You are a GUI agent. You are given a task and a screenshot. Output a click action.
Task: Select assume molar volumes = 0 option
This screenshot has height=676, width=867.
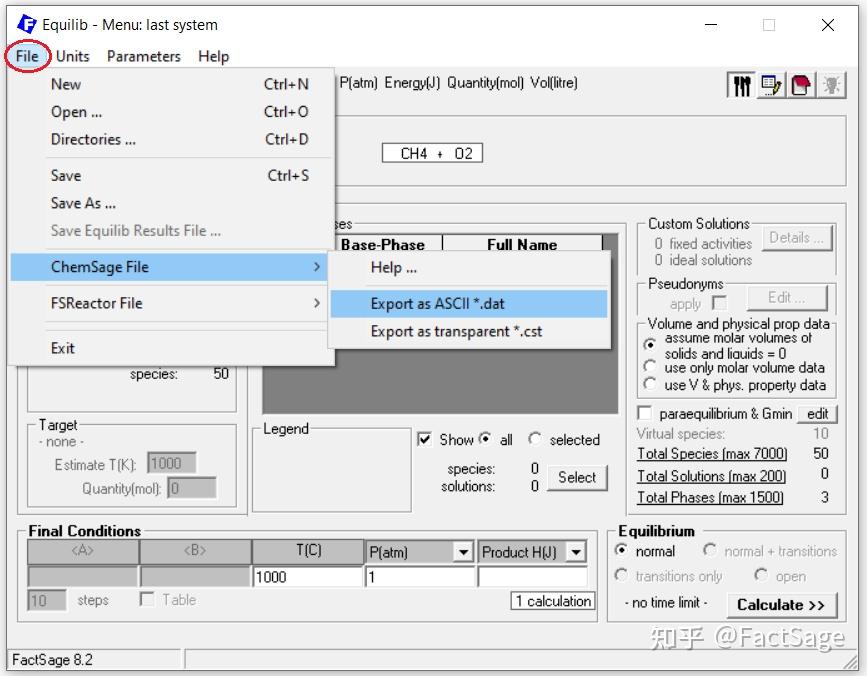point(650,345)
